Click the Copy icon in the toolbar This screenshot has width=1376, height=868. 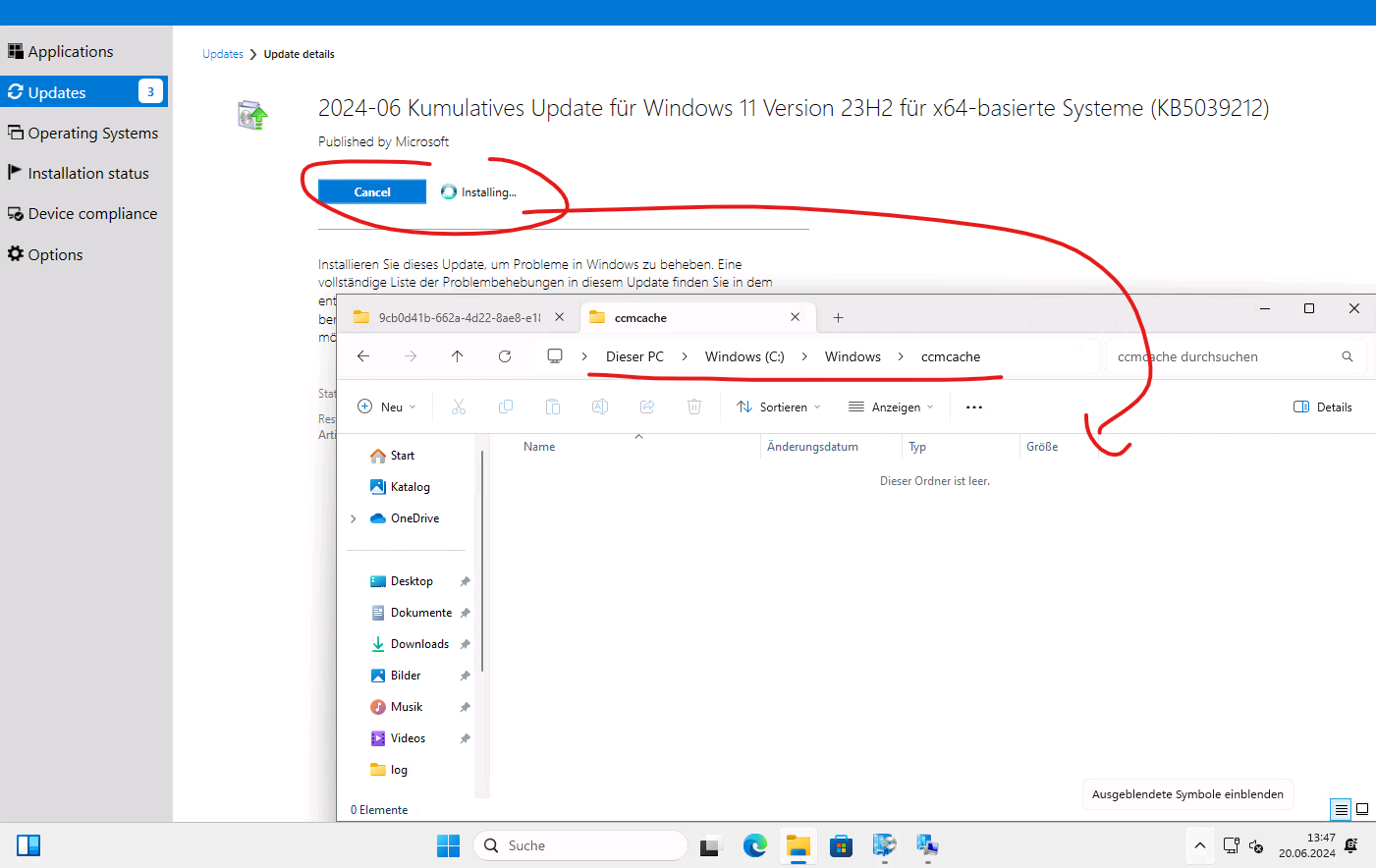coord(505,406)
